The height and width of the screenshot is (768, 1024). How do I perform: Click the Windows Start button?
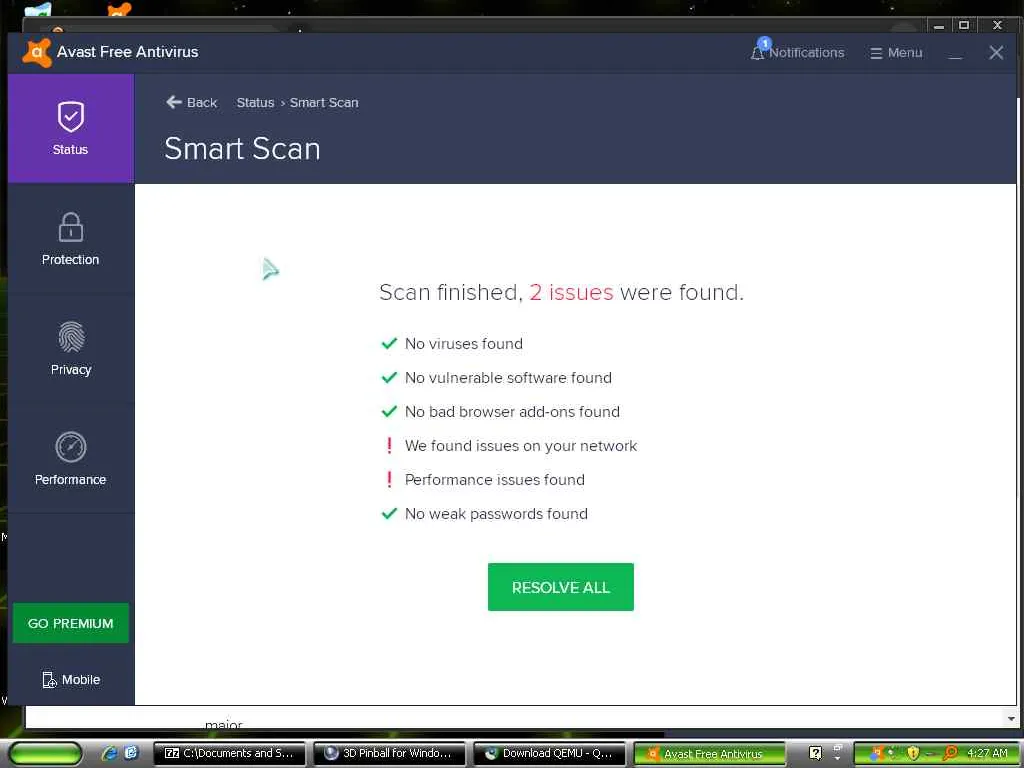pos(46,753)
